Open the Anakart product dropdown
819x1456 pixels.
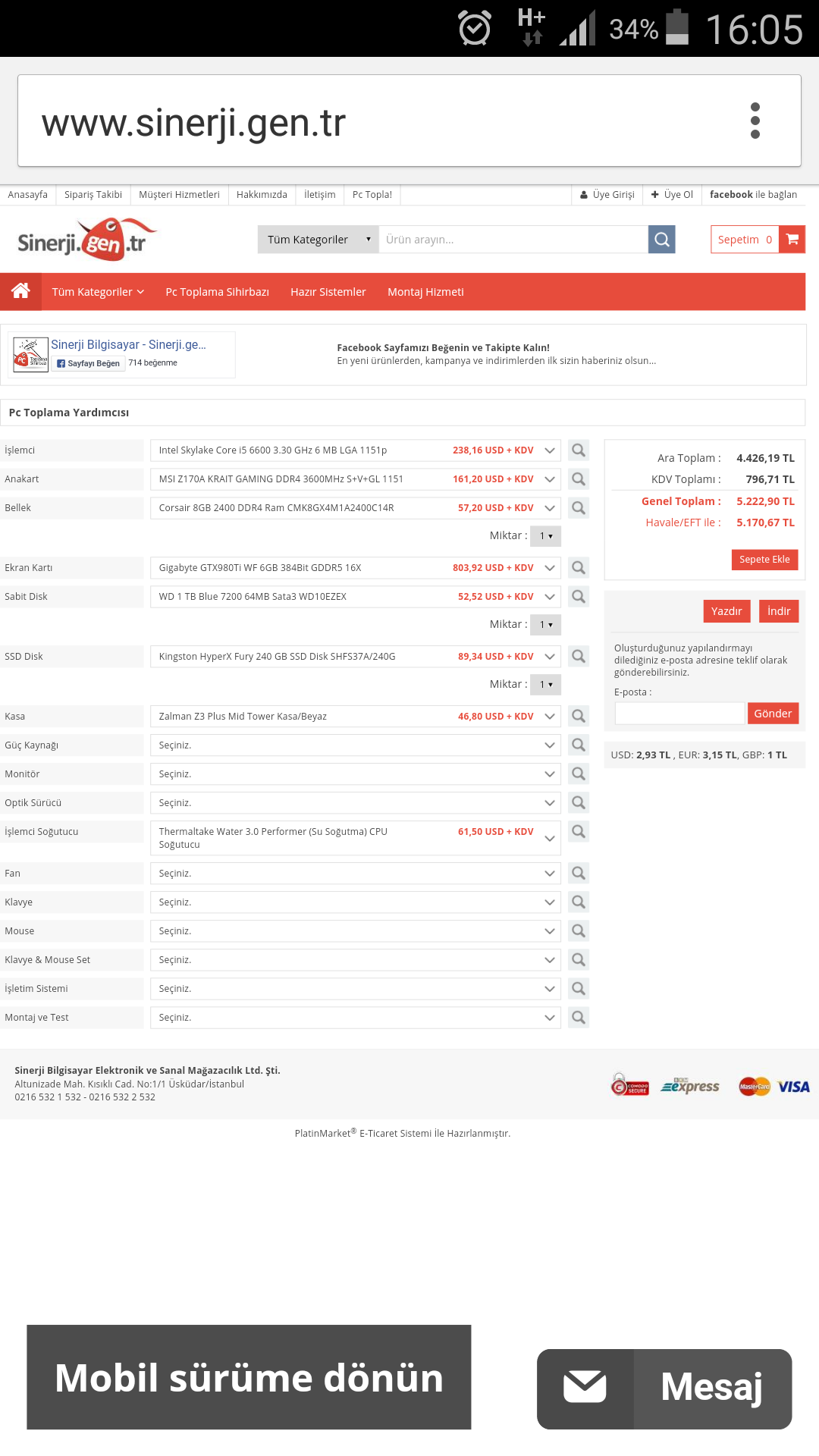click(356, 479)
